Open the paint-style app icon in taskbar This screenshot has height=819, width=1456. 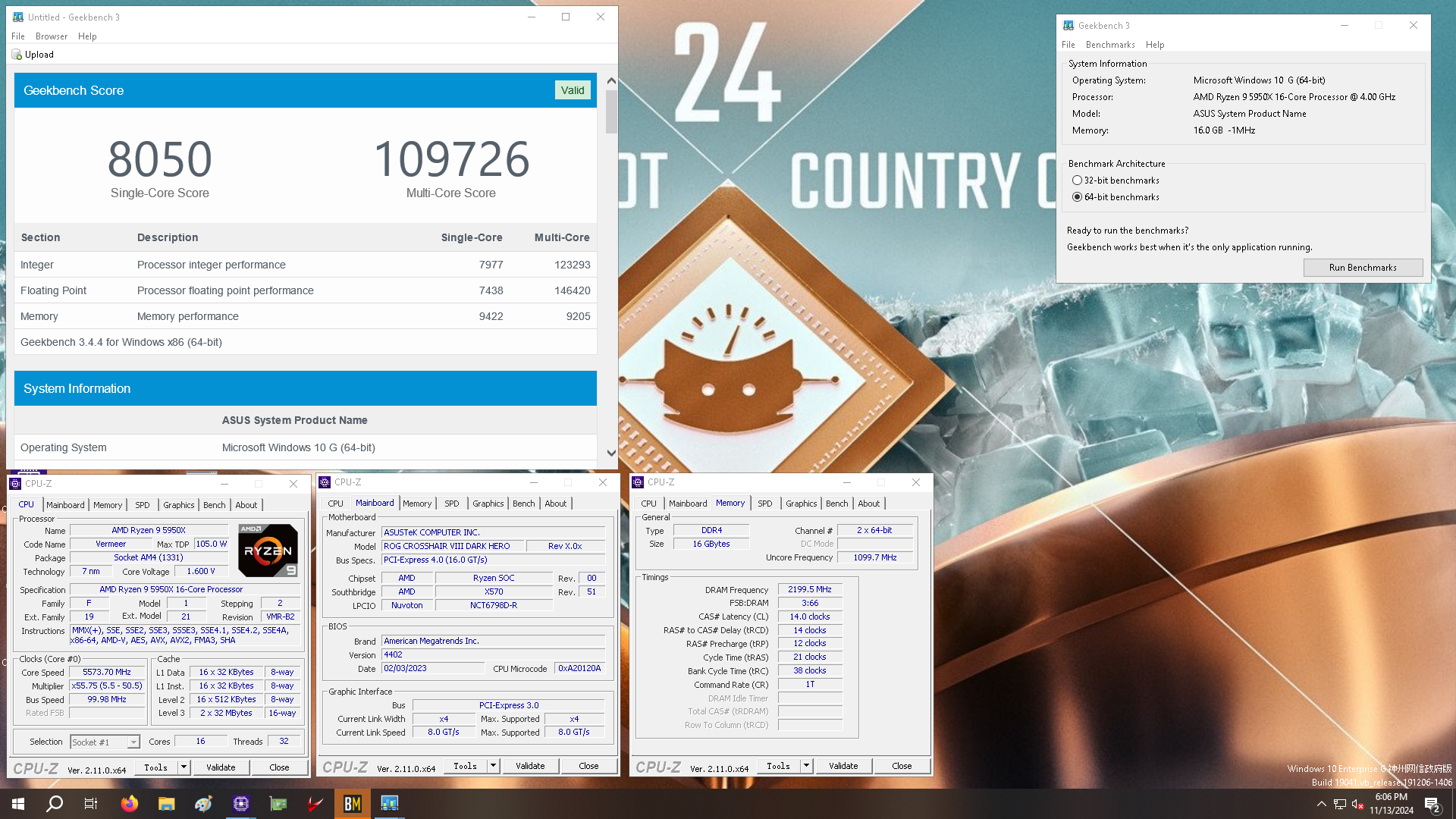coord(204,804)
